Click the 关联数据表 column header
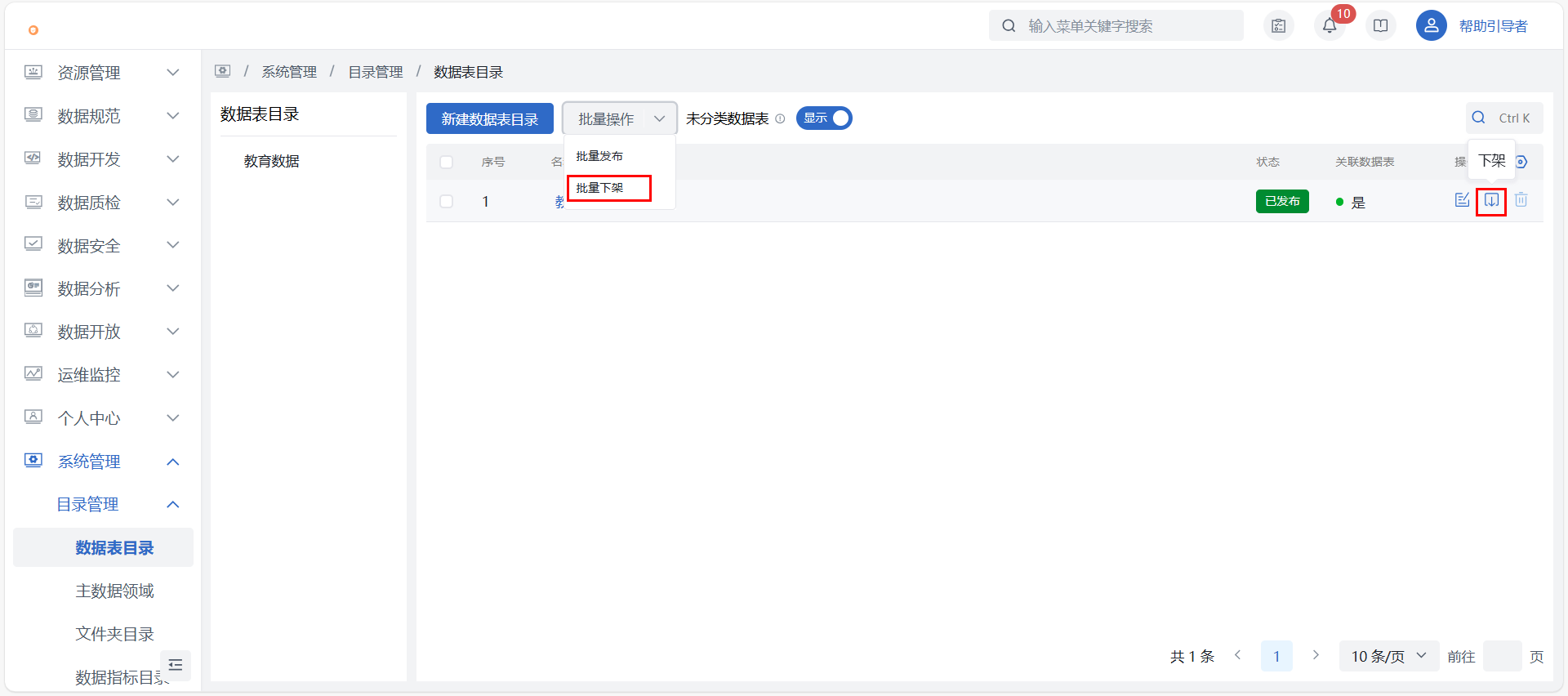The height and width of the screenshot is (696, 1568). pos(1365,162)
